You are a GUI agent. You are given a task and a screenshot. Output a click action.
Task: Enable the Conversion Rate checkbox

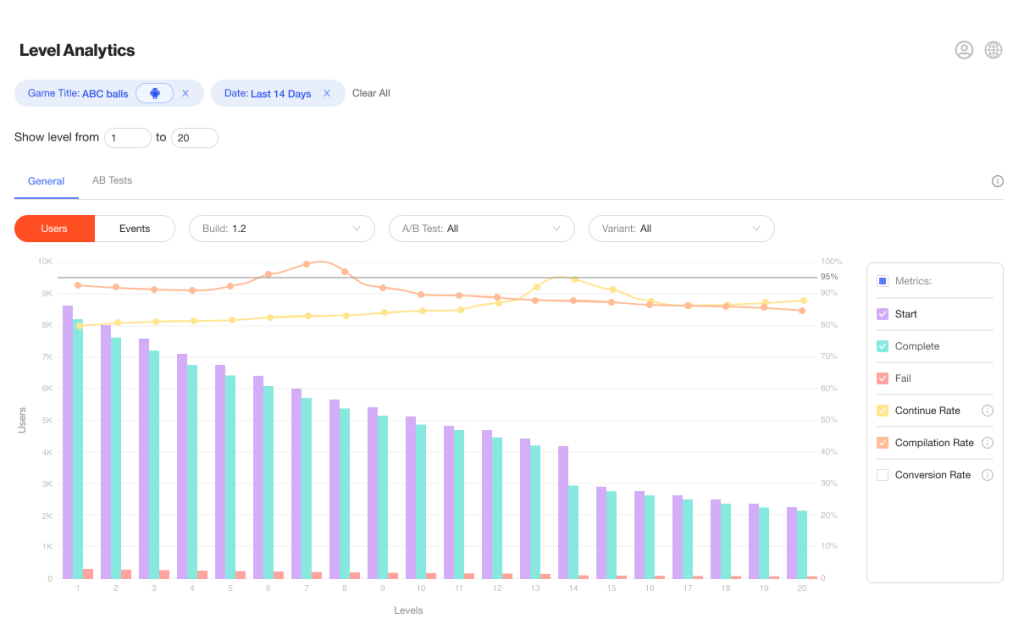pyautogui.click(x=882, y=475)
